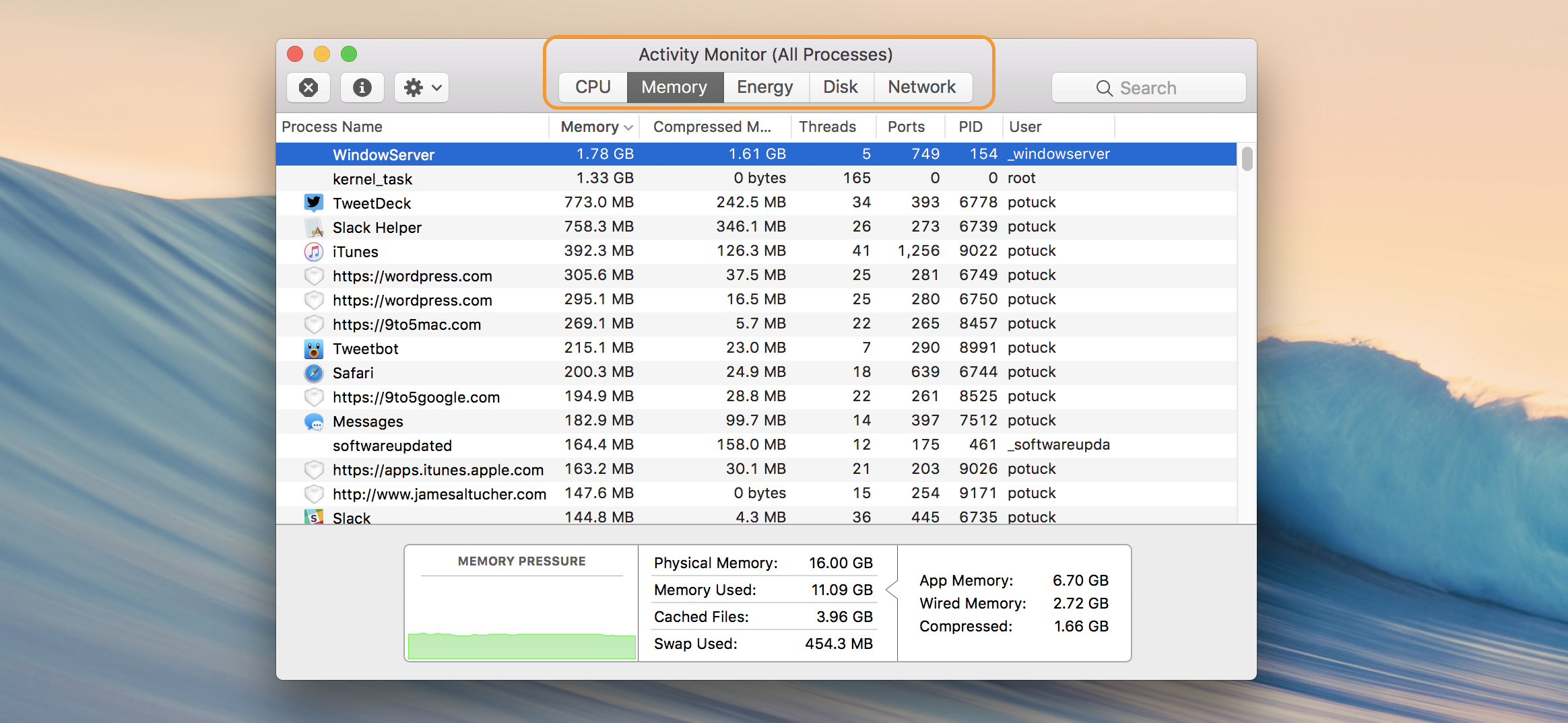
Task: Switch to the Energy tab
Action: pos(765,87)
